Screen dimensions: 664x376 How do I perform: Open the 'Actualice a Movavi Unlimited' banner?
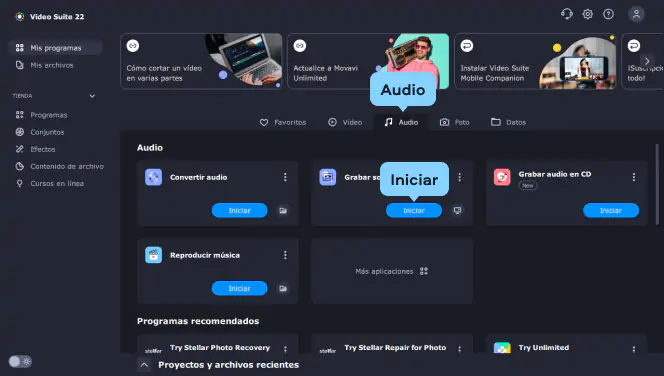pyautogui.click(x=368, y=61)
